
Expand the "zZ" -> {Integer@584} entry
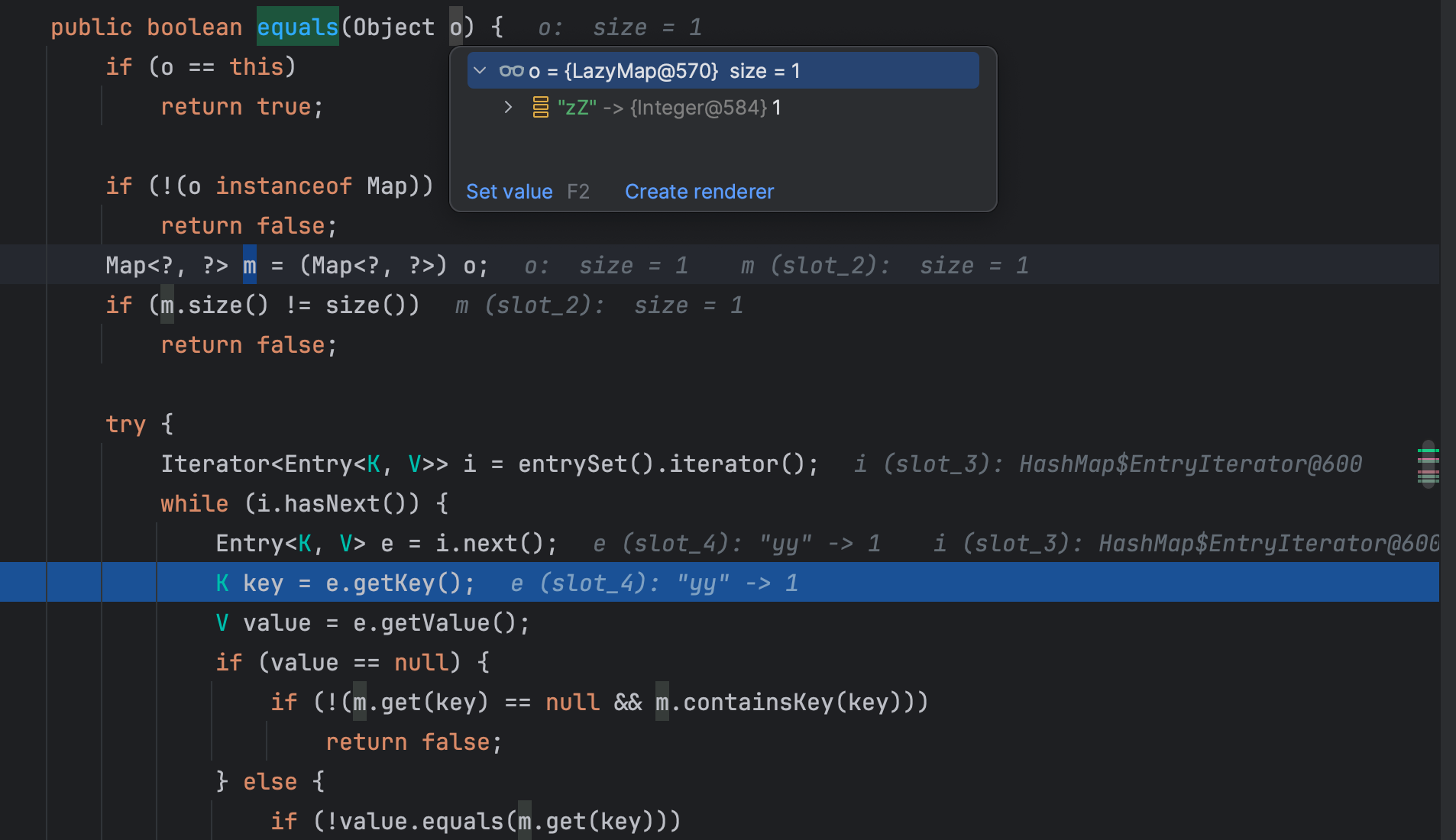508,108
